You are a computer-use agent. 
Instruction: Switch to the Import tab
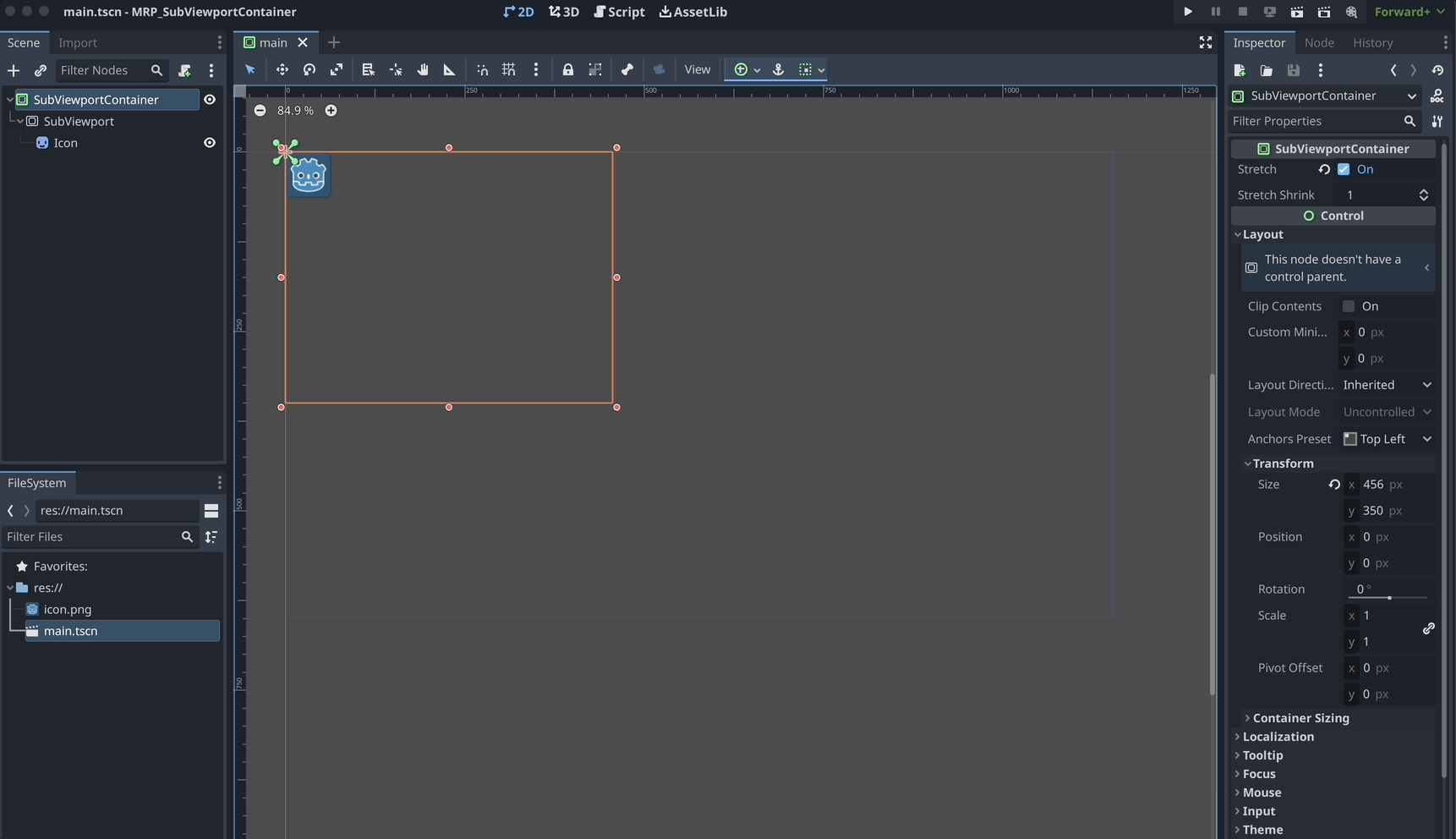coord(77,42)
